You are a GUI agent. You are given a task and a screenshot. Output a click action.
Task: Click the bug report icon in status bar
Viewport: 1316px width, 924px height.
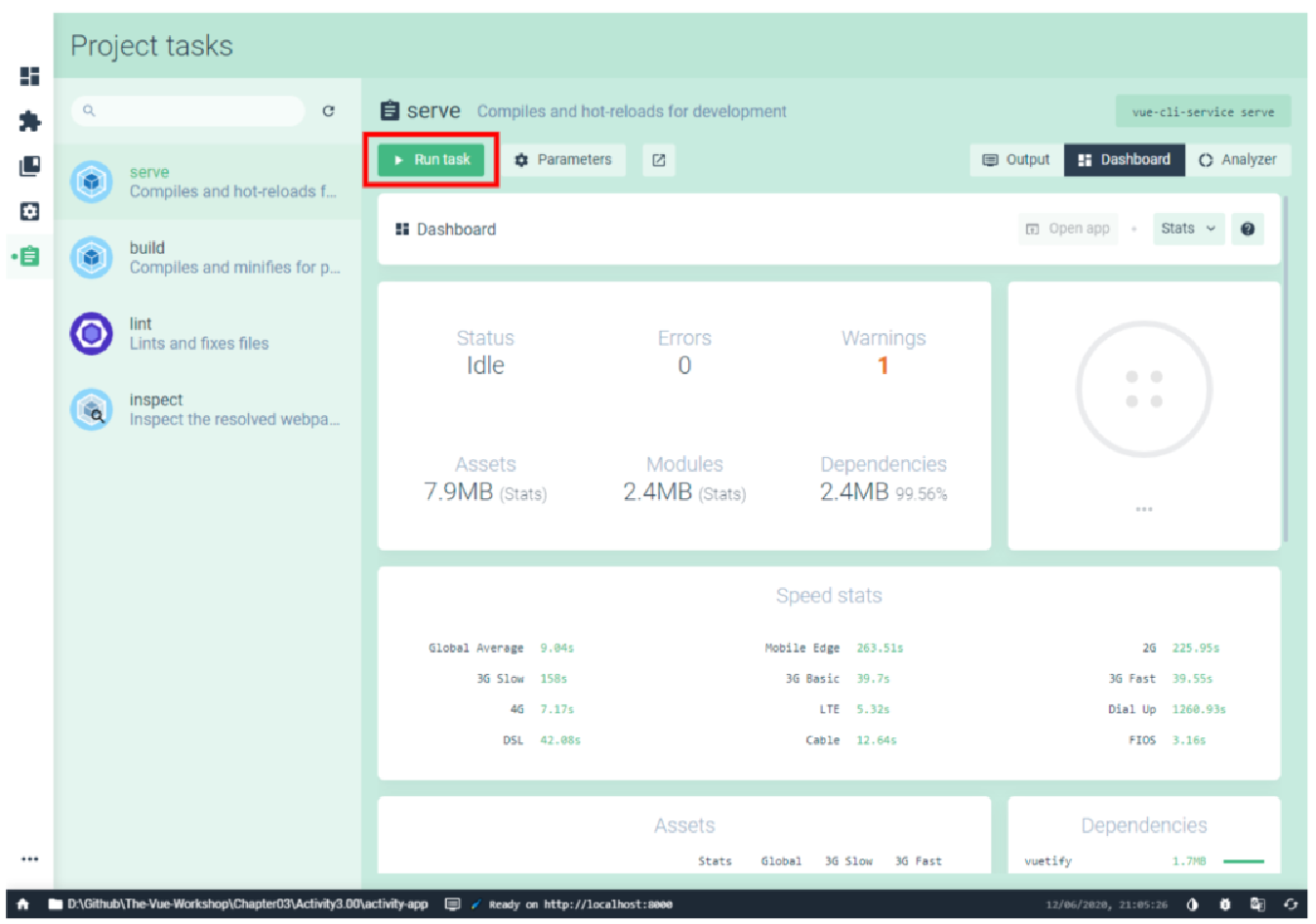pos(1225,904)
